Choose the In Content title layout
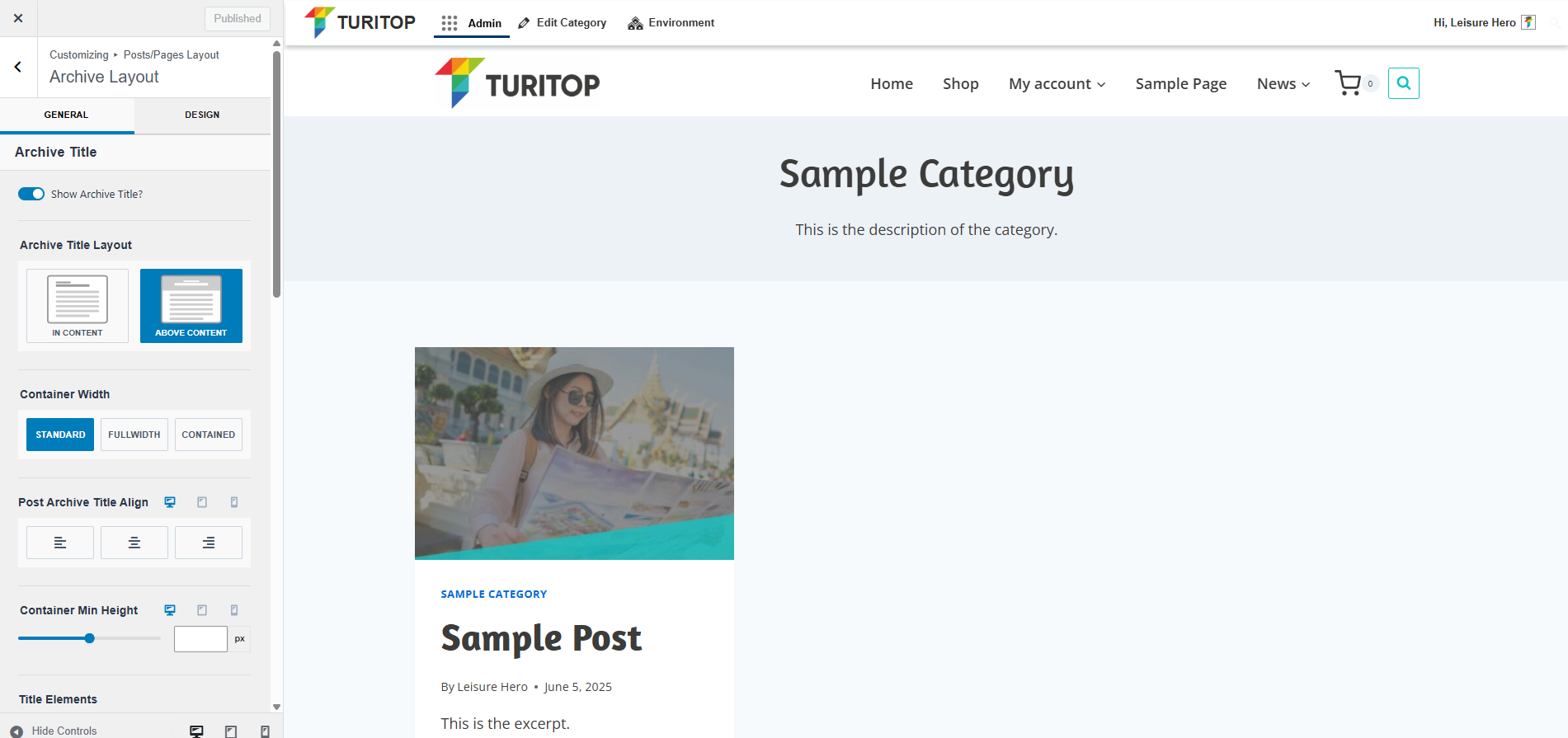 tap(78, 306)
